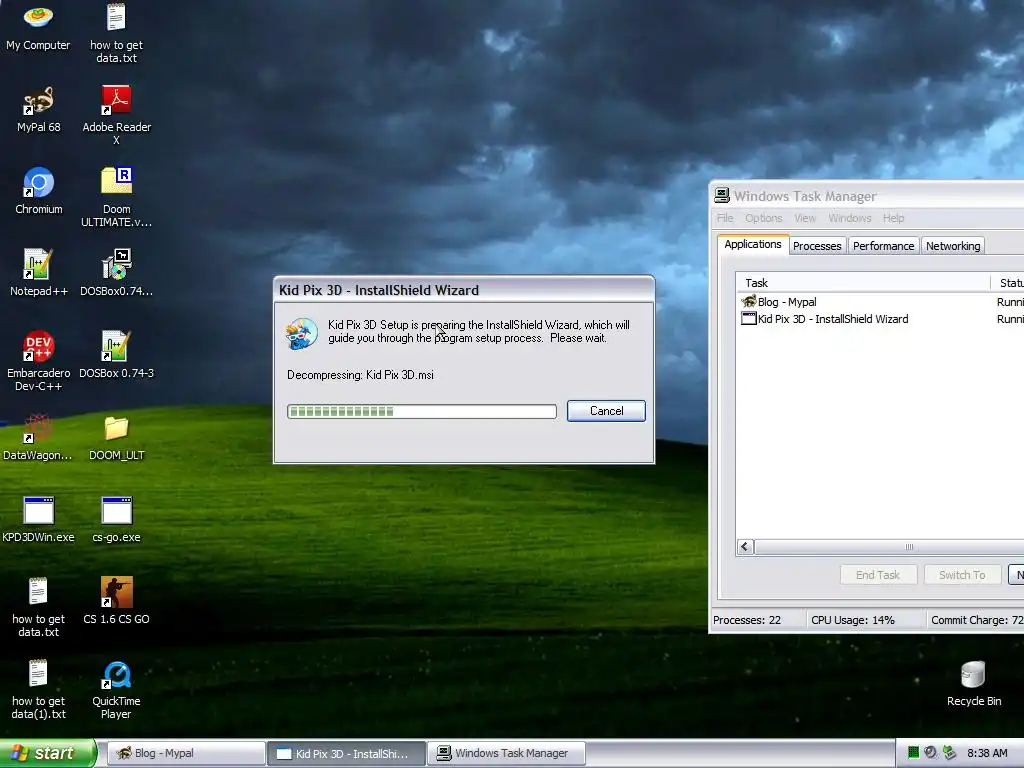
Task: Click the Windows Task Manager title bar
Action: pyautogui.click(x=869, y=195)
